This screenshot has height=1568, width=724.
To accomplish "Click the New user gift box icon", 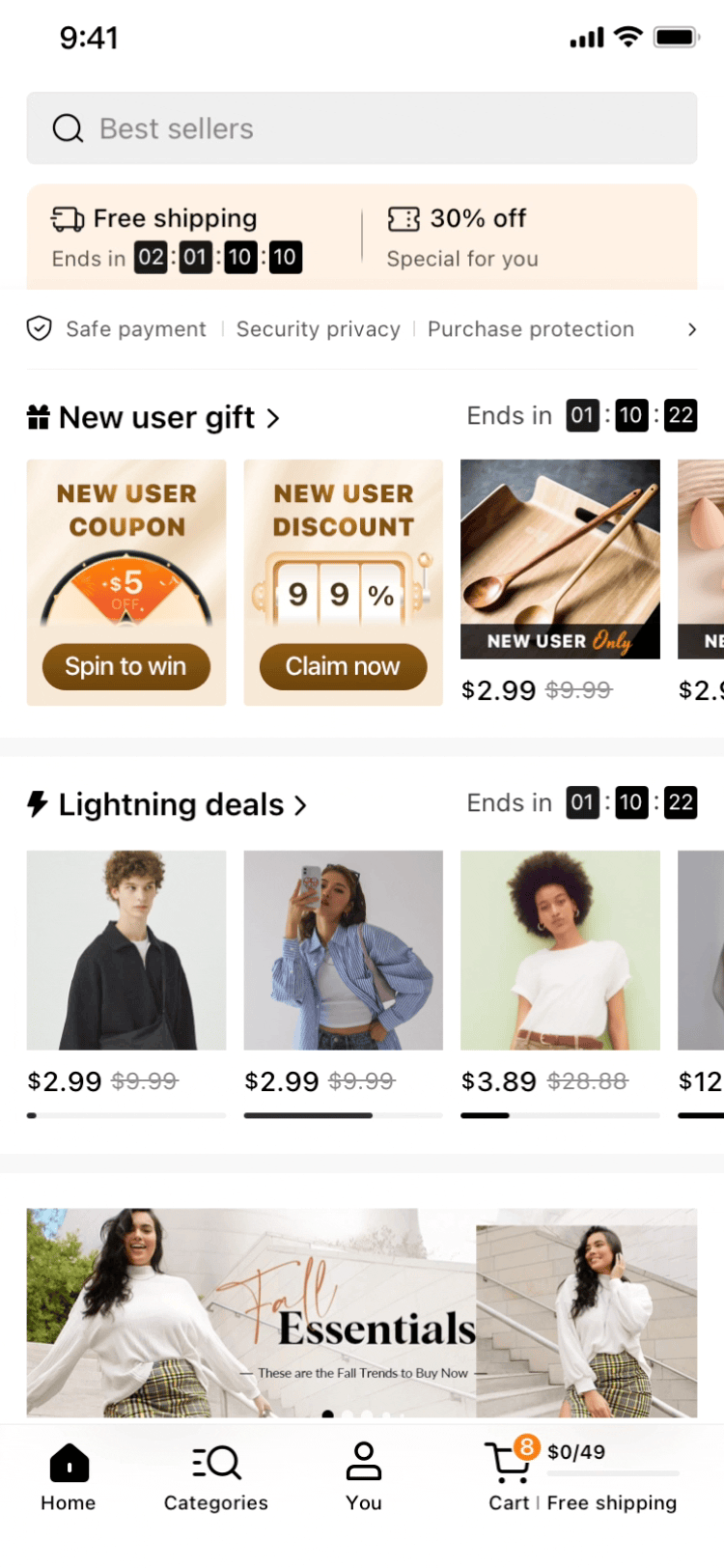I will [x=39, y=417].
